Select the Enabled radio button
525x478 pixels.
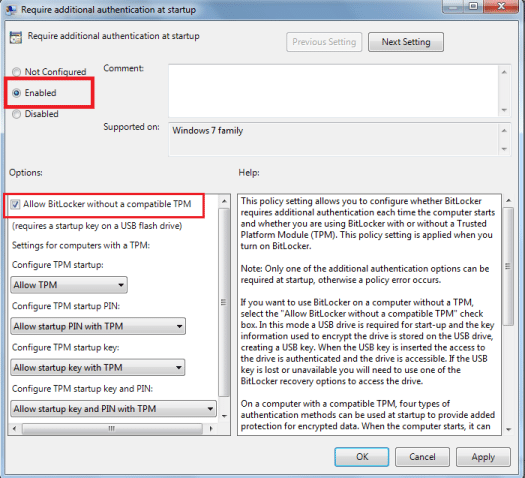coord(16,93)
